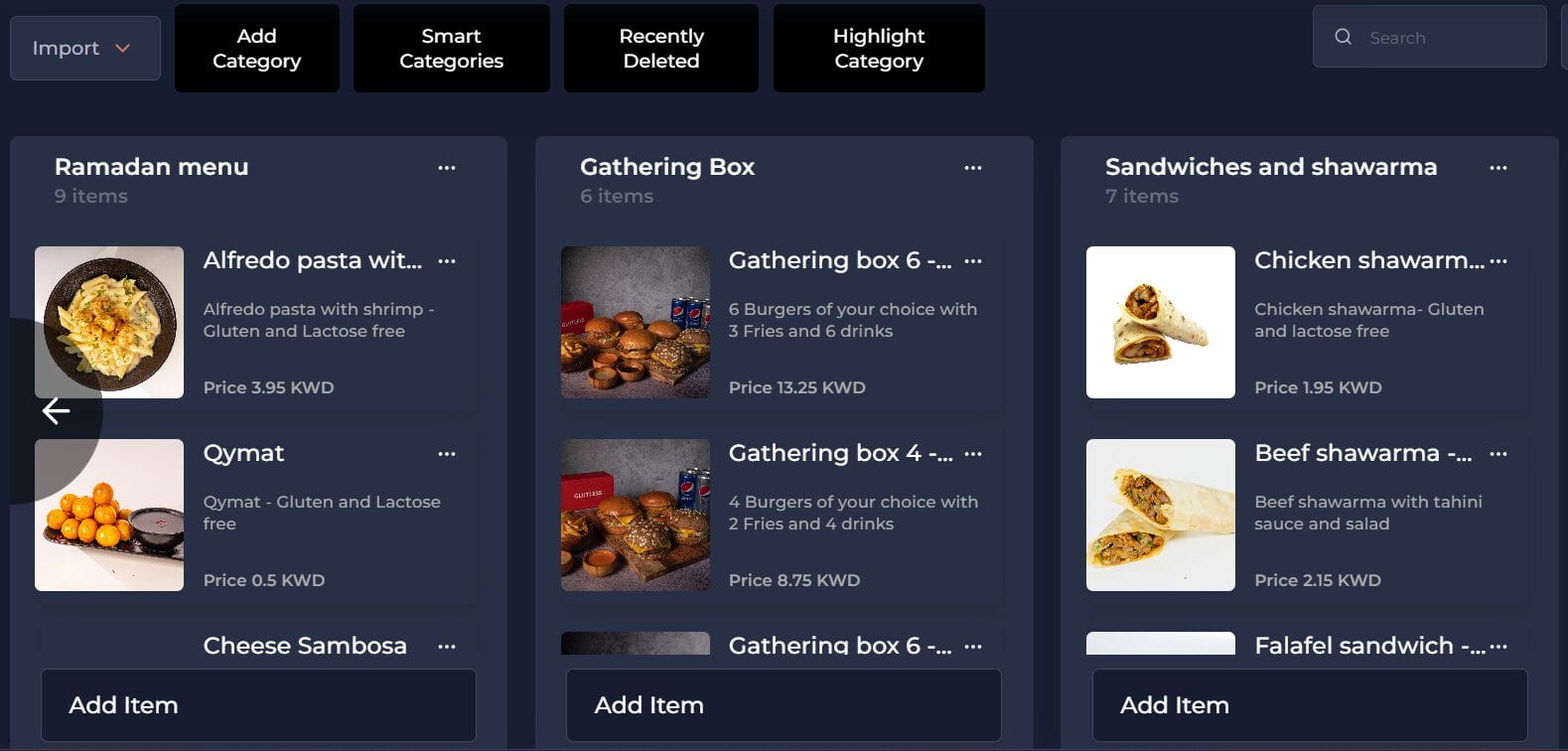Add Item to Gathering Box category
Viewport: 1568px width, 751px height.
point(784,704)
